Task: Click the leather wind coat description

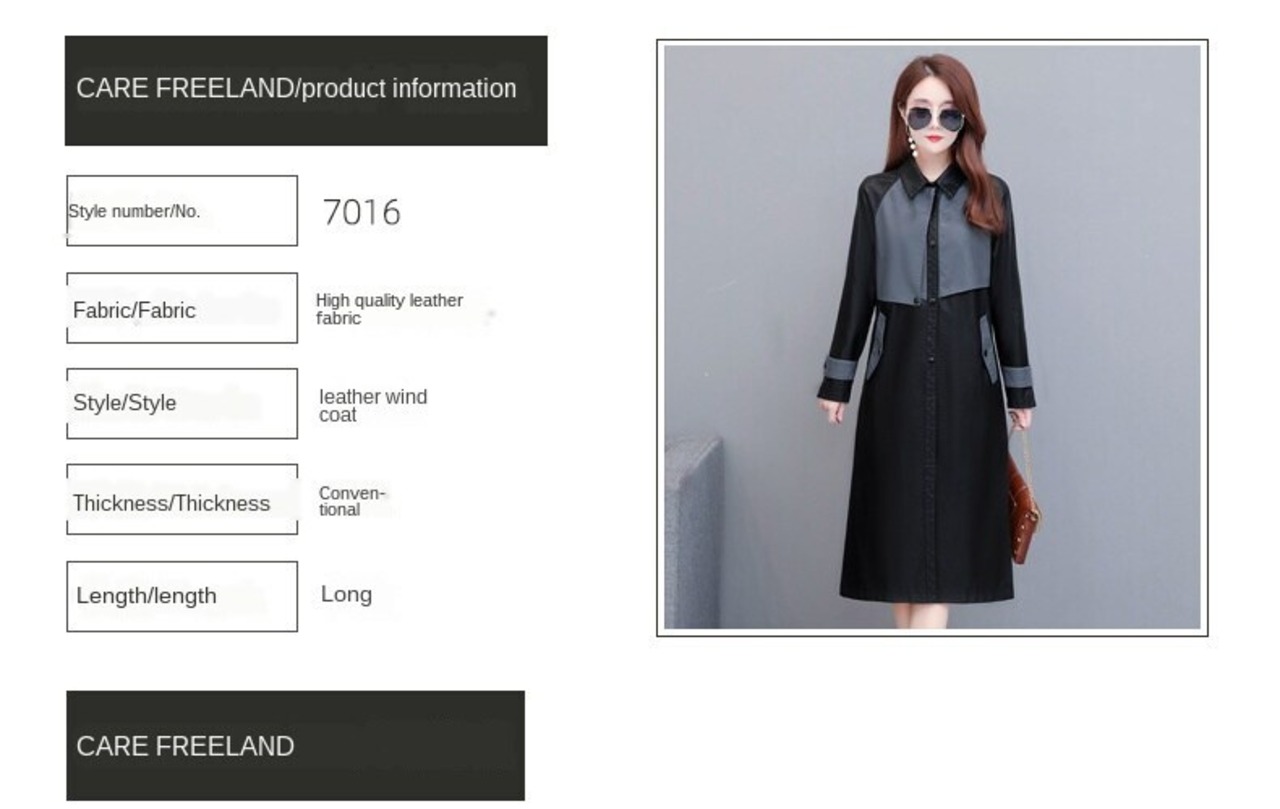Action: 373,405
